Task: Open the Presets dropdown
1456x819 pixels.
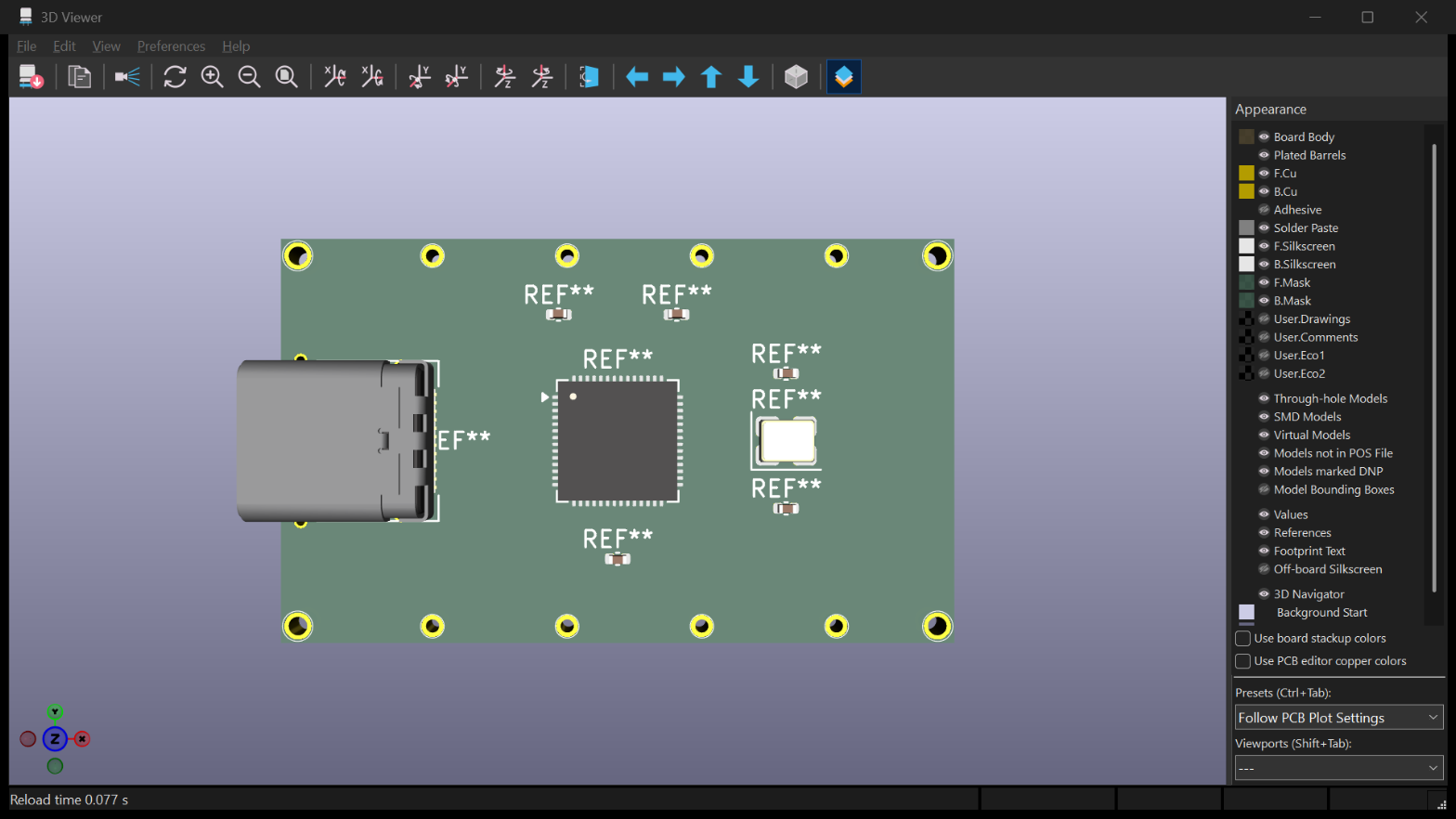Action: [1339, 718]
